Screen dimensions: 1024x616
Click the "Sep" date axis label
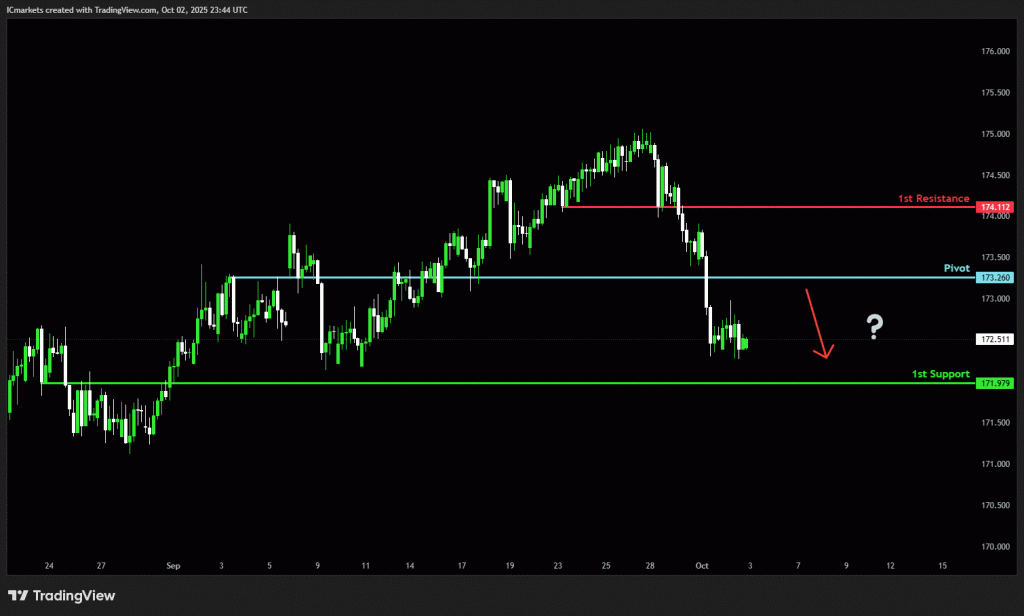click(x=174, y=565)
